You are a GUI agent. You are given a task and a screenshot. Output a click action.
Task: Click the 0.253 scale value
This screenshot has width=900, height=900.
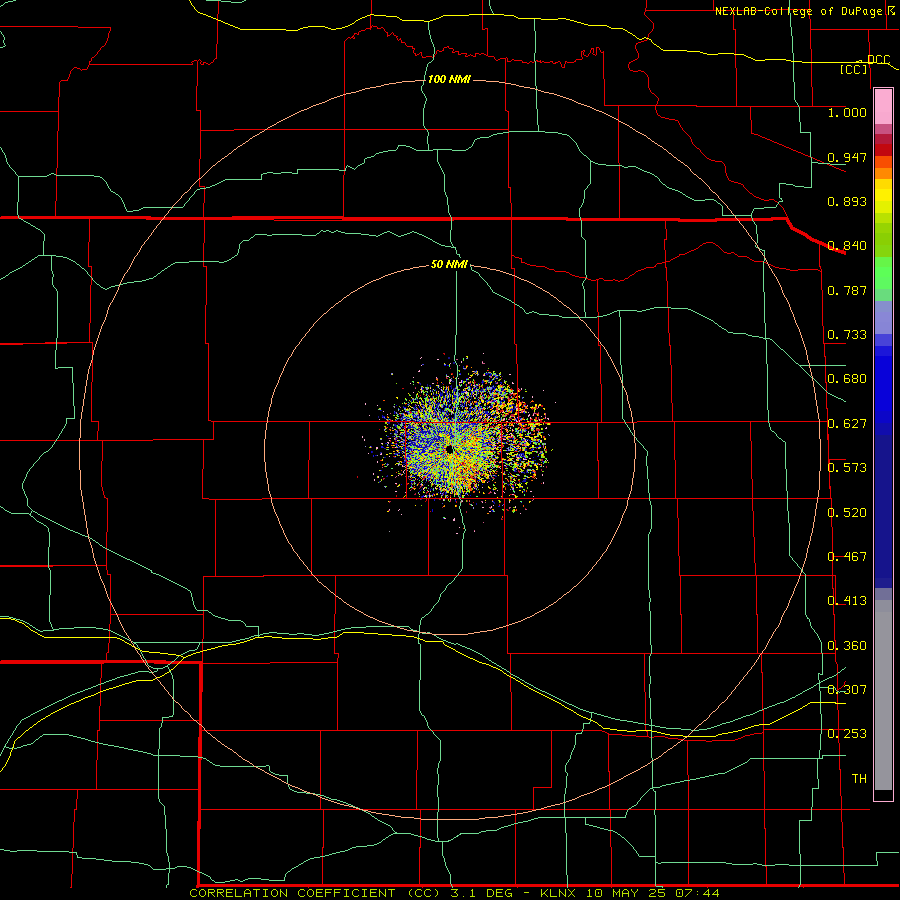click(x=847, y=734)
